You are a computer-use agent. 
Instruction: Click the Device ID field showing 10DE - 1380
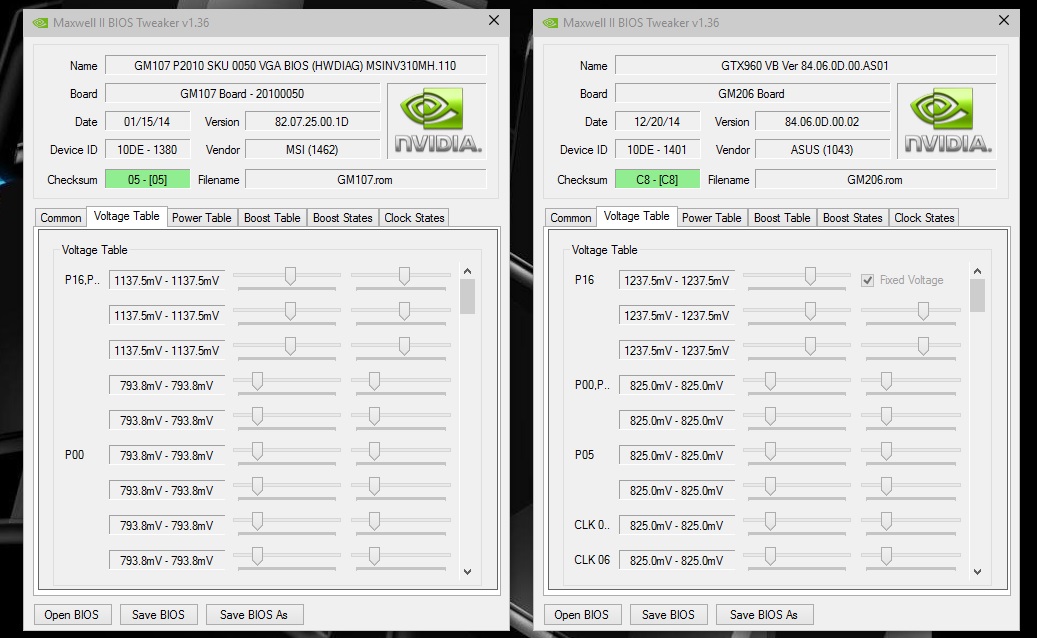(x=147, y=150)
